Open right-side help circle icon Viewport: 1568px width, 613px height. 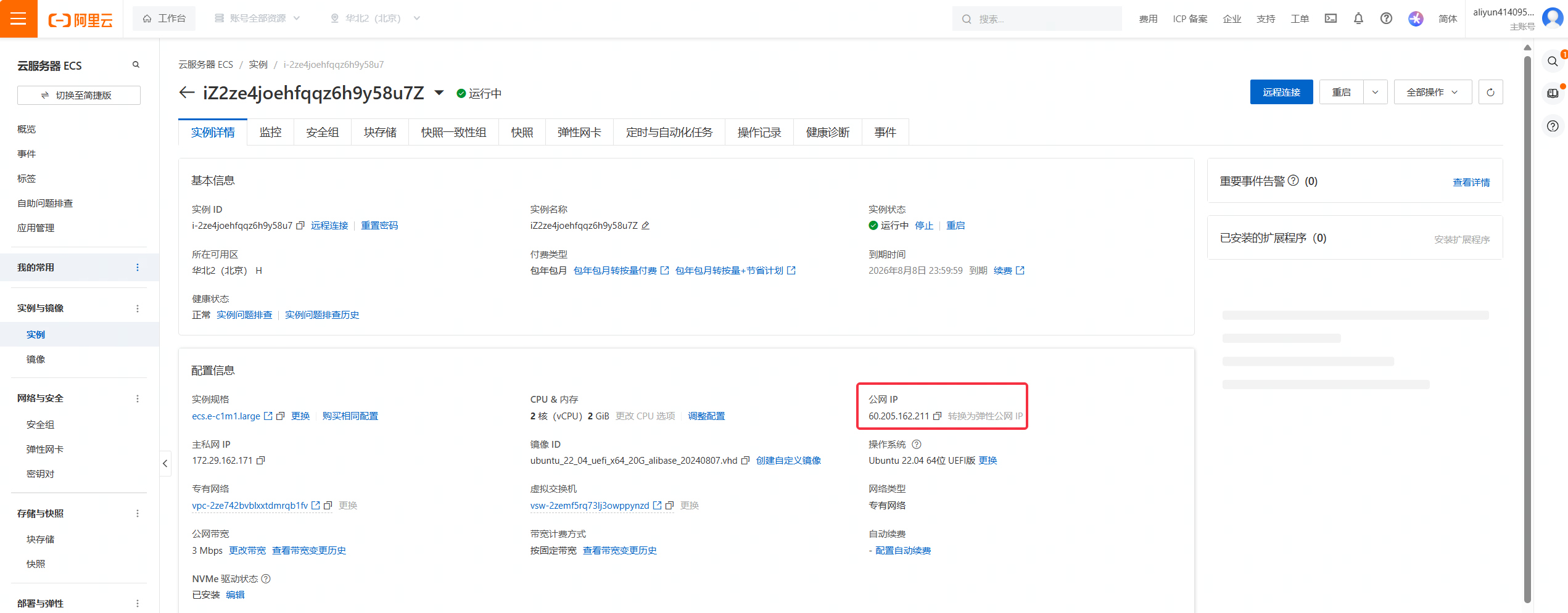pos(1553,126)
